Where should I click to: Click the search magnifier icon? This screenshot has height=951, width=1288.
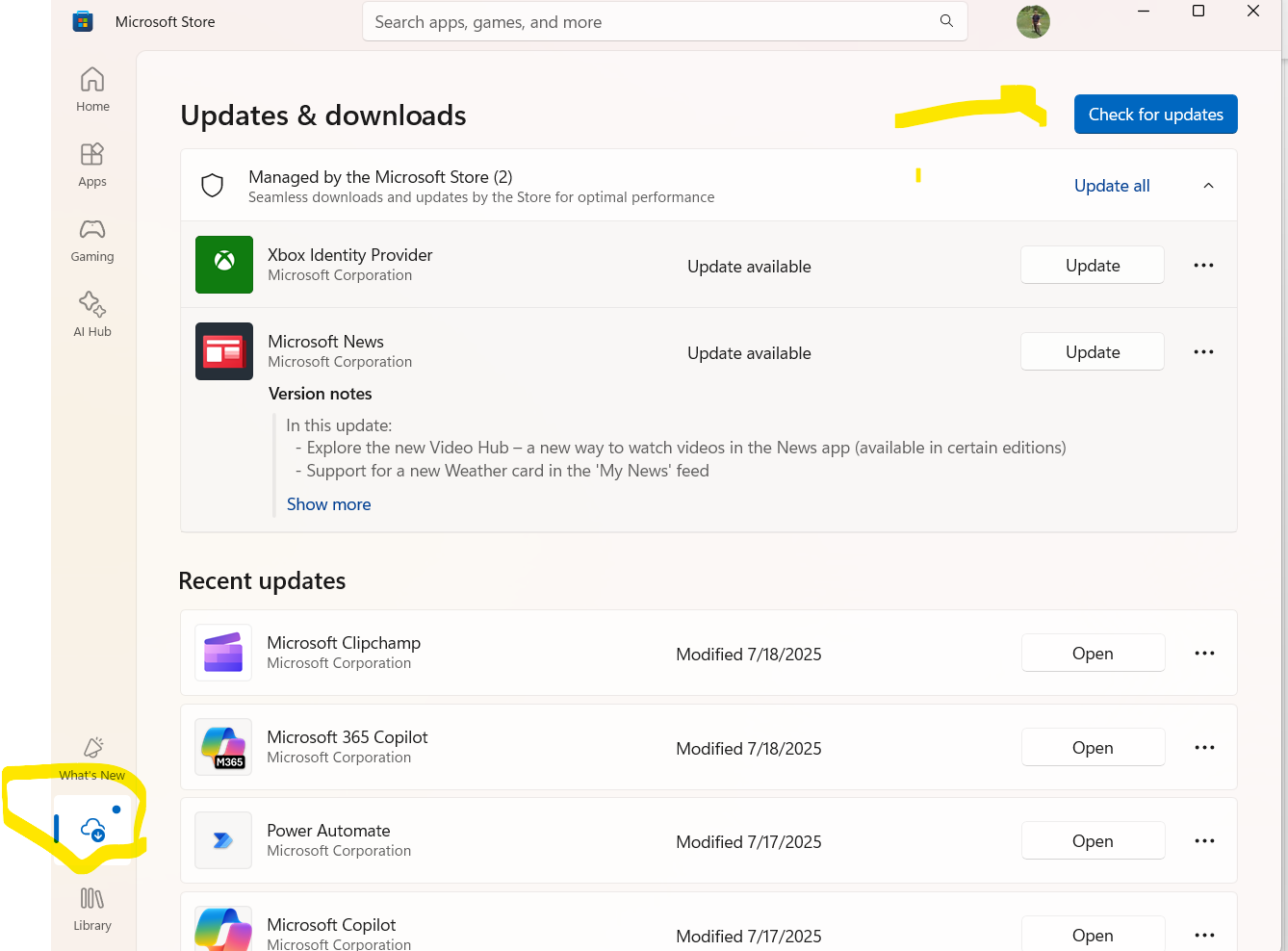click(x=946, y=21)
